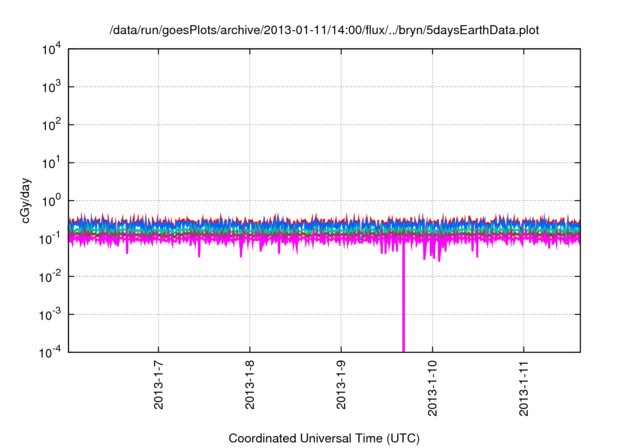
Task: Click the 10^-3 y-axis tick label
Action: coord(50,315)
